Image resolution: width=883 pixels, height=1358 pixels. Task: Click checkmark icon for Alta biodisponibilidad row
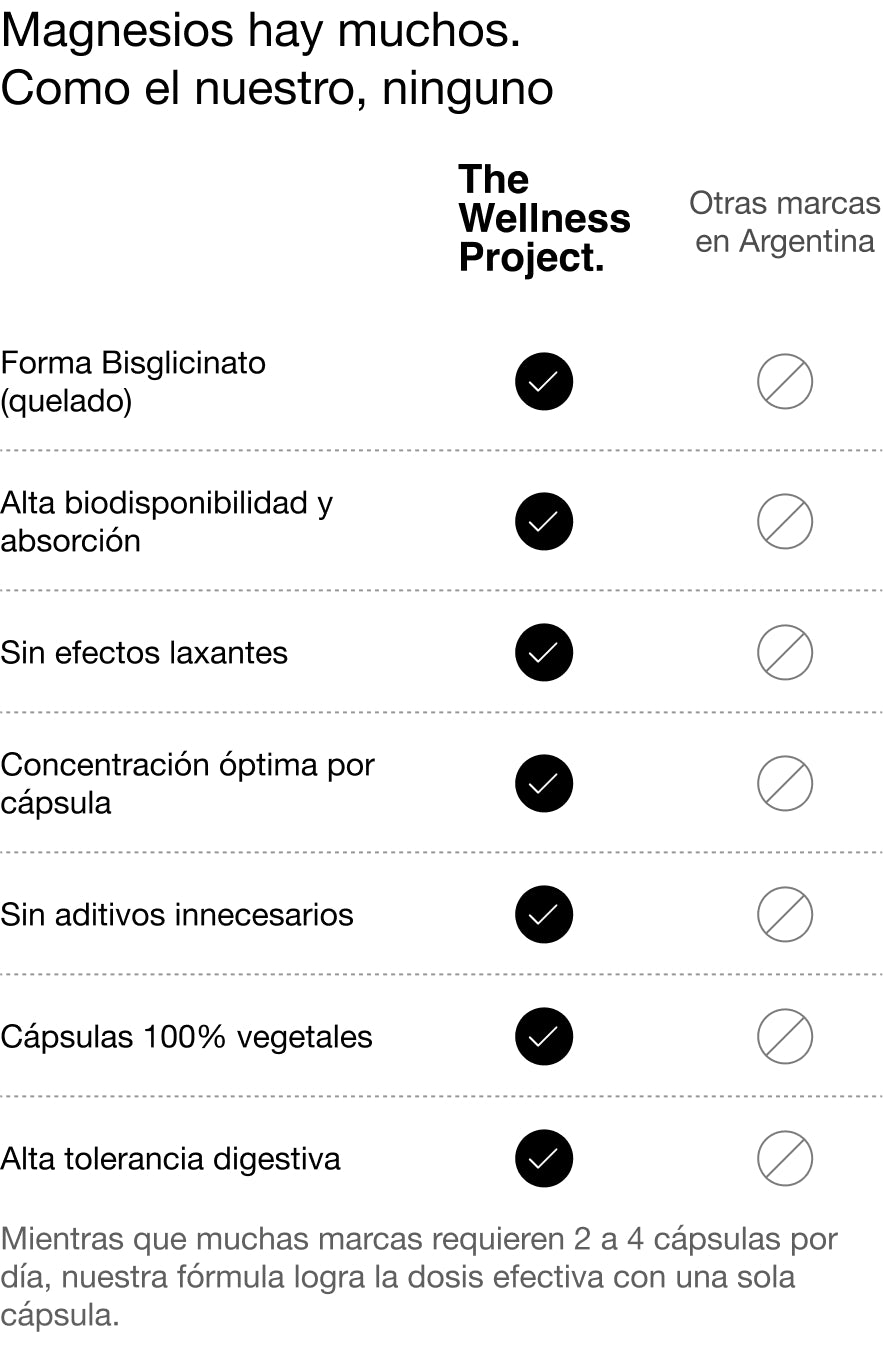pos(544,522)
